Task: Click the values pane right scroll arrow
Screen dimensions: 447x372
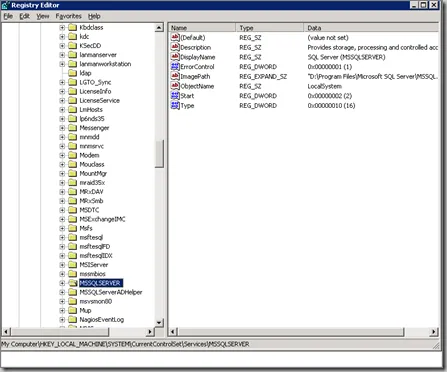Action: coord(433,332)
